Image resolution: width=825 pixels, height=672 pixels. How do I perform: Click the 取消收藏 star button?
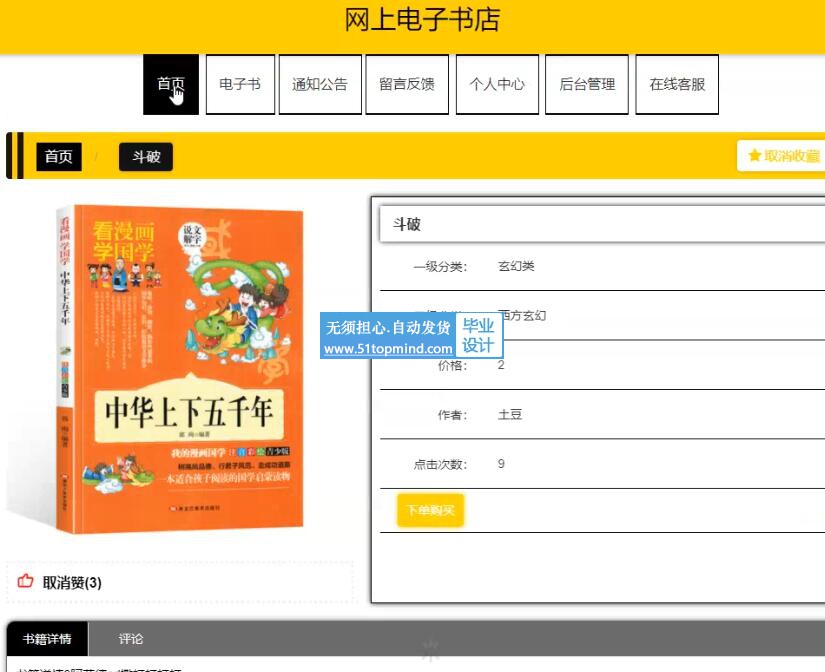pyautogui.click(x=782, y=156)
